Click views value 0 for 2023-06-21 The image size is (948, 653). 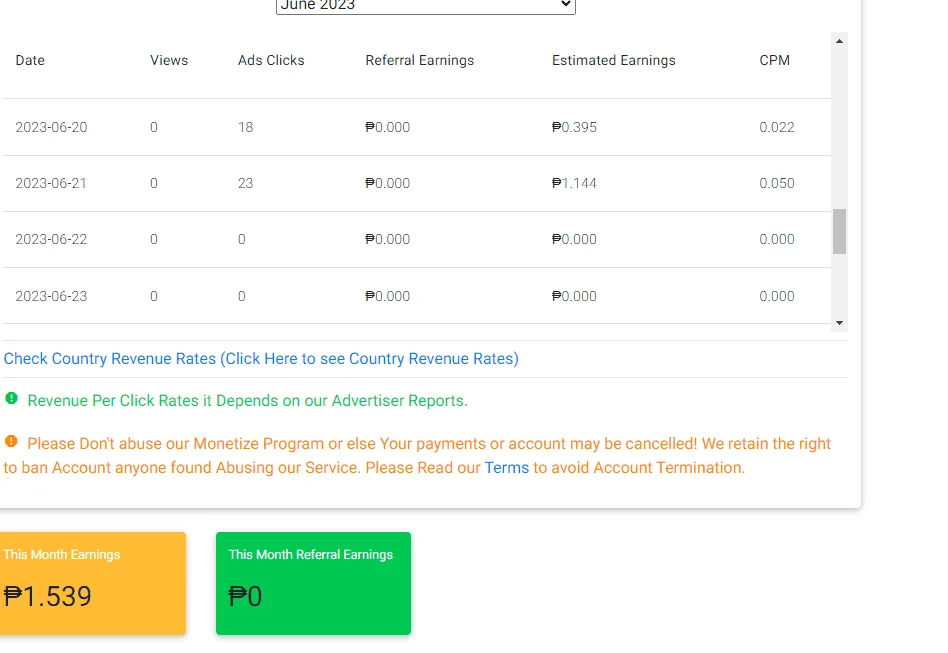point(154,183)
